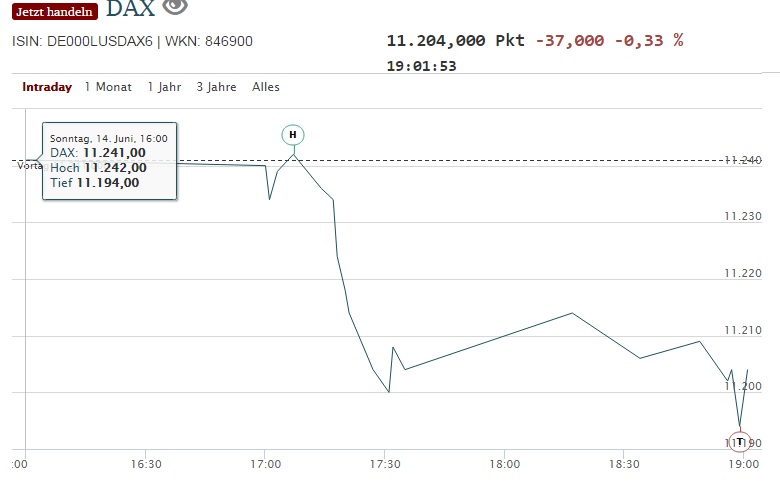This screenshot has height=486, width=780.
Task: Click the Jetzt handeln button
Action: point(55,11)
